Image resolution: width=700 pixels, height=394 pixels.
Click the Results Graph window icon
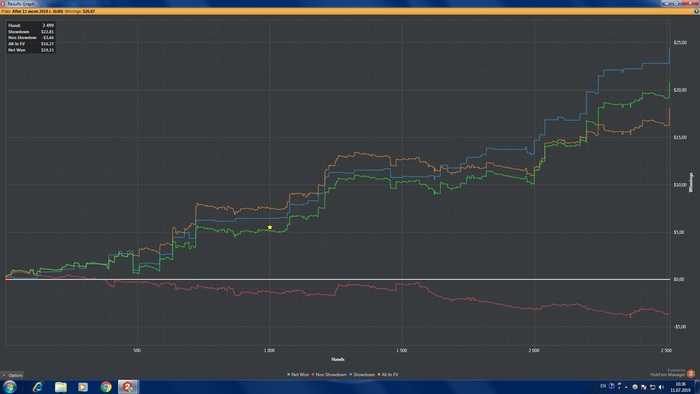[x=3, y=4]
